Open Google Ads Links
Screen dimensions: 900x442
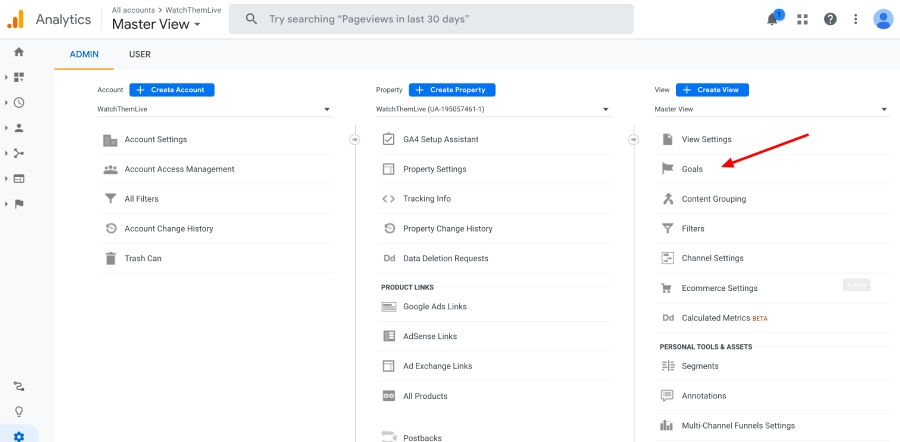(x=494, y=307)
